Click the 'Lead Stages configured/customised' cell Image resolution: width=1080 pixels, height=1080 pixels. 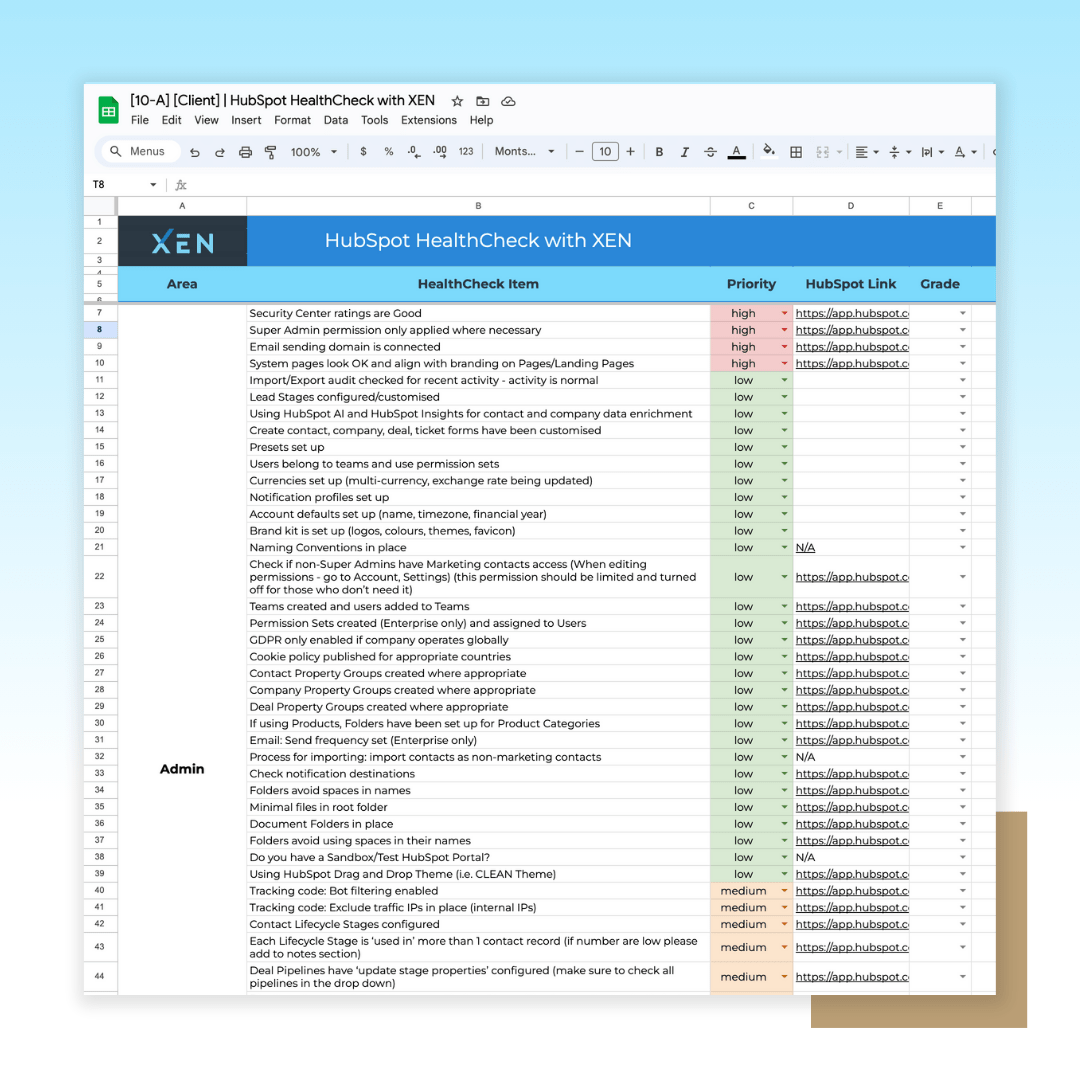(x=478, y=397)
